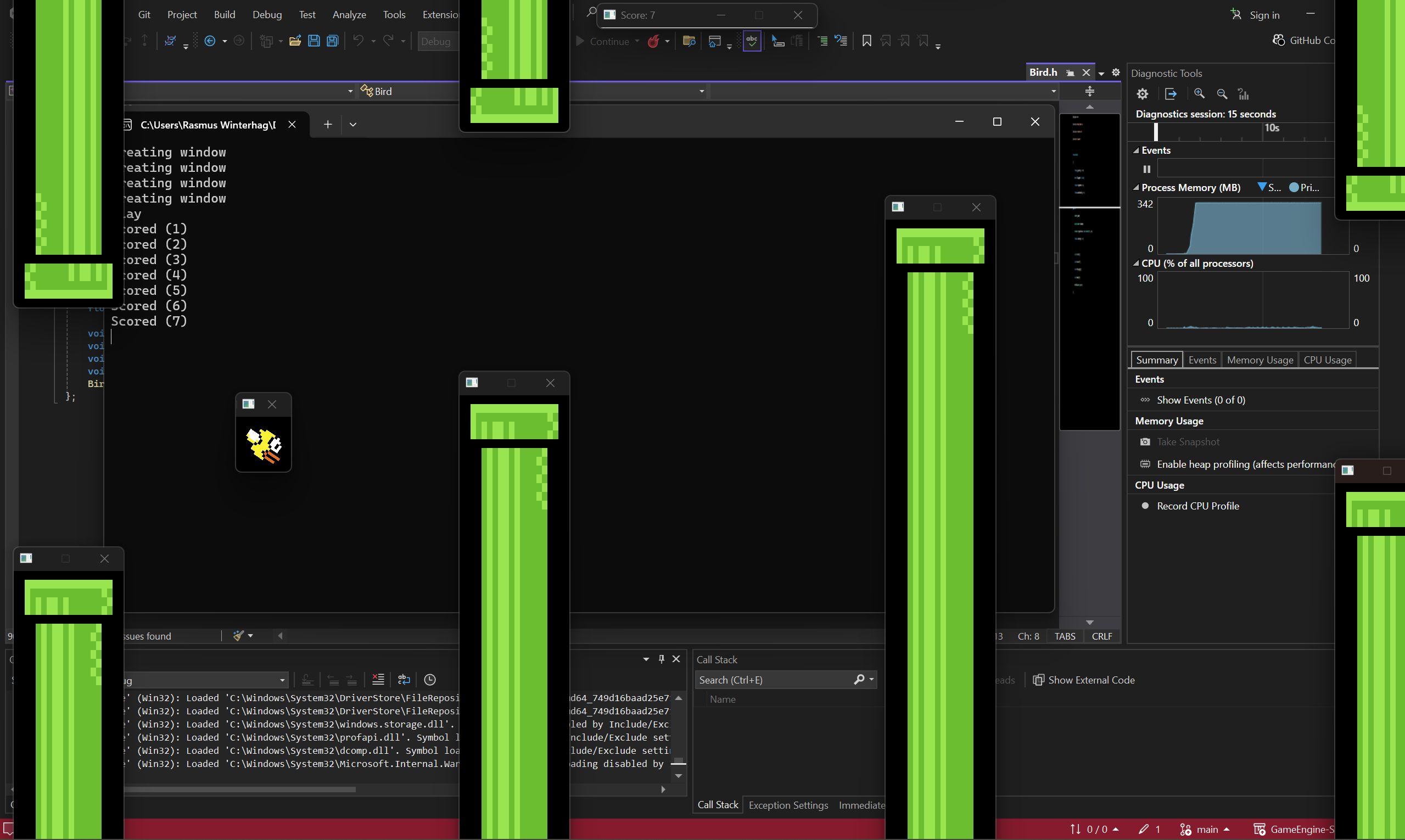Open the Continue button dropdown arrow
Image resolution: width=1405 pixels, height=840 pixels.
[637, 41]
